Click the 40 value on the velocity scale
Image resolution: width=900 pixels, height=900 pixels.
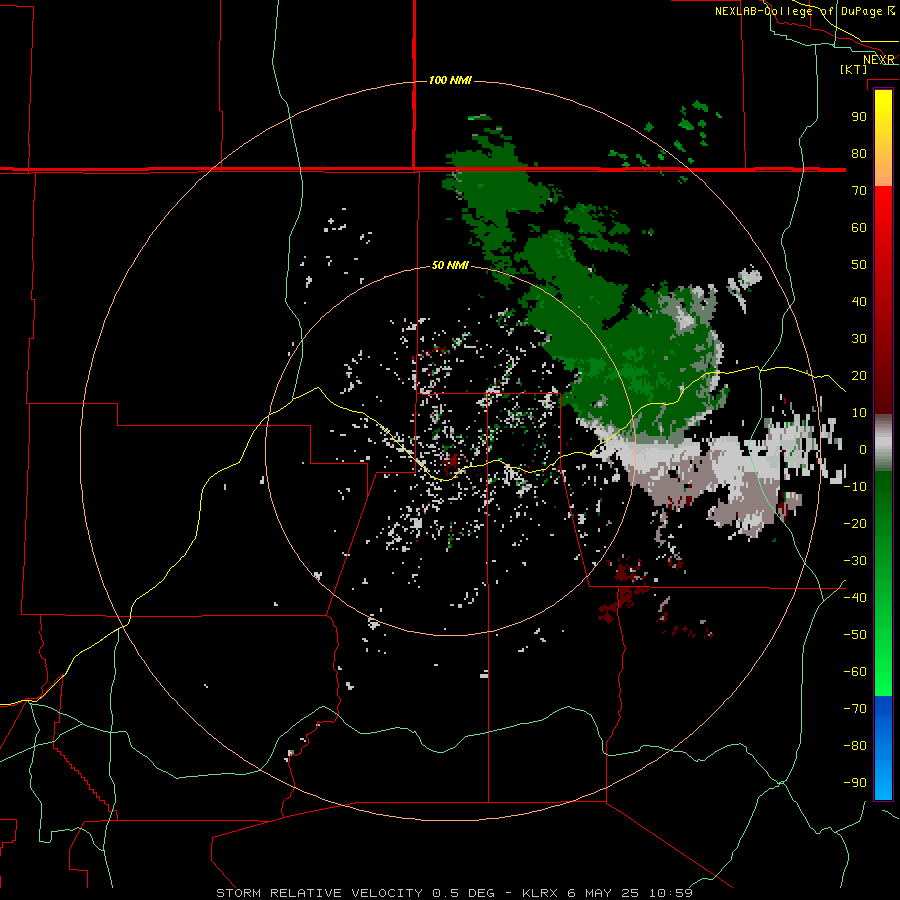tap(859, 302)
